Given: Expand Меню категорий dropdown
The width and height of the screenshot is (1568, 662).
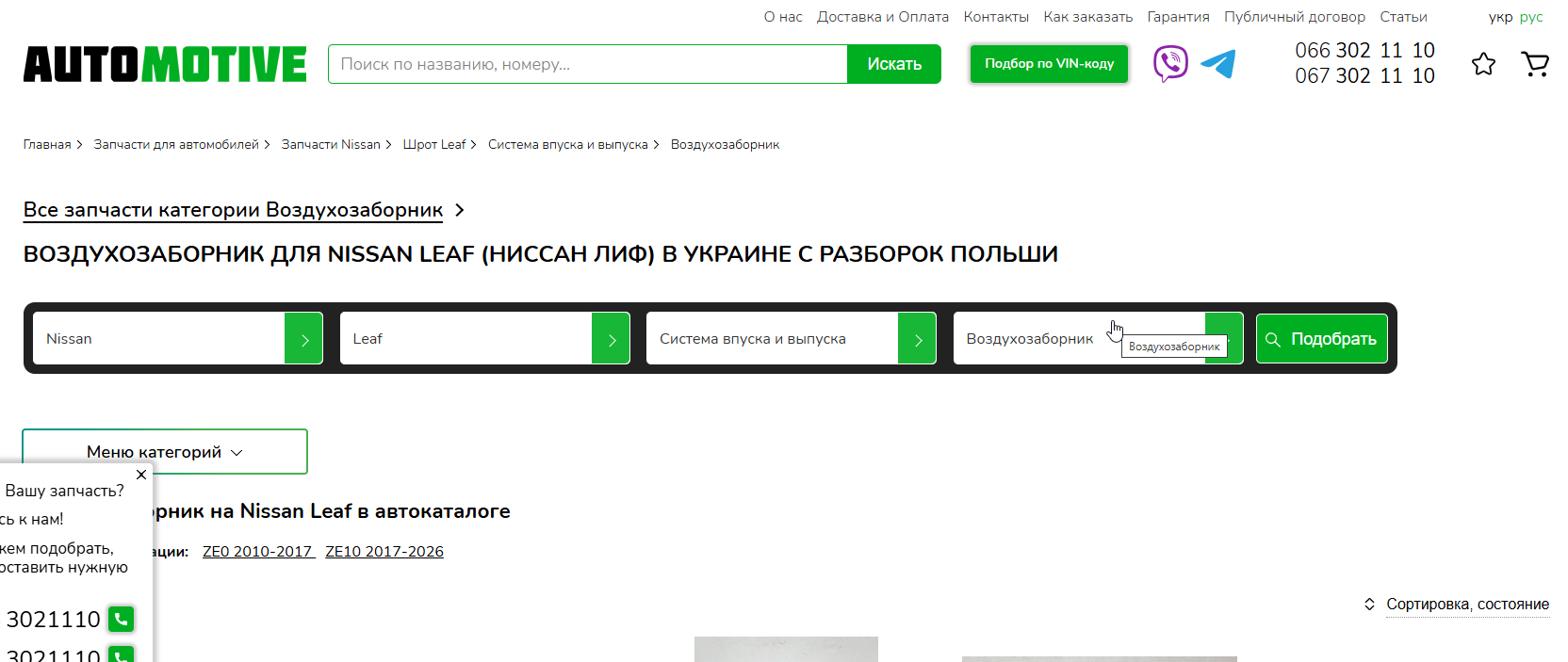Looking at the screenshot, I should (x=165, y=452).
